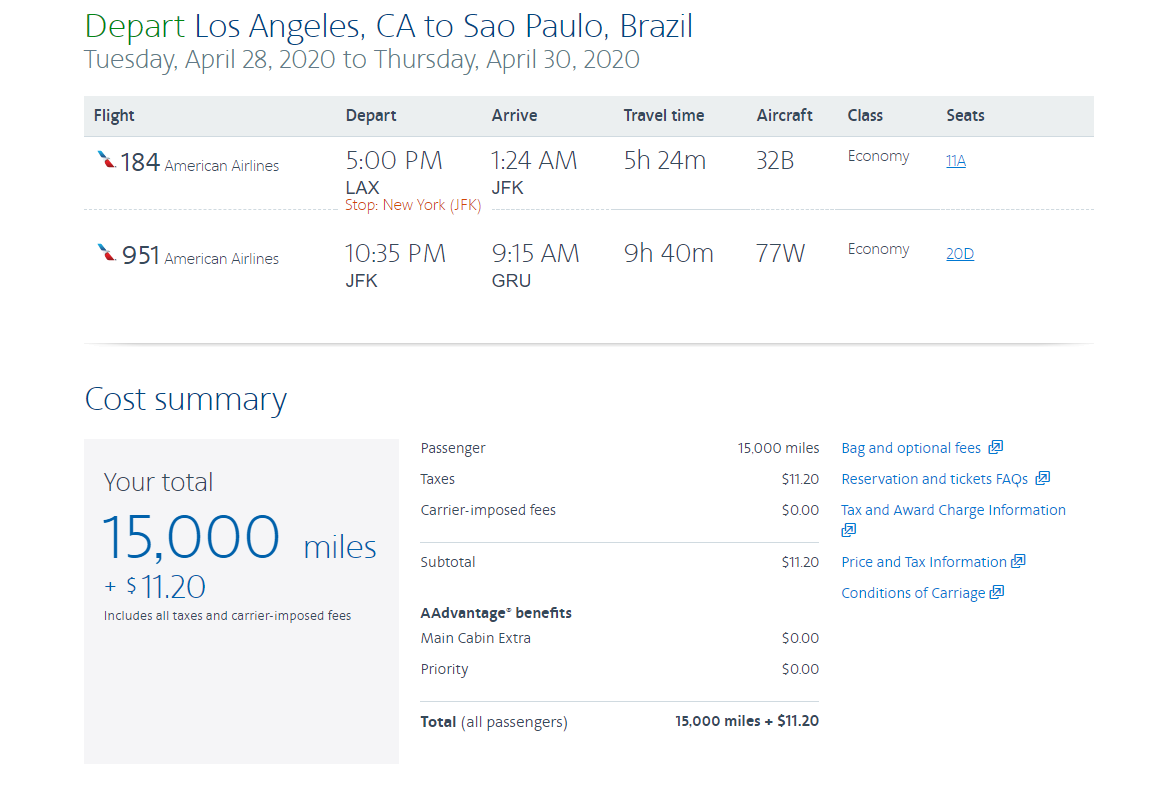
Task: Click Economy class for flight 184
Action: pyautogui.click(x=878, y=156)
